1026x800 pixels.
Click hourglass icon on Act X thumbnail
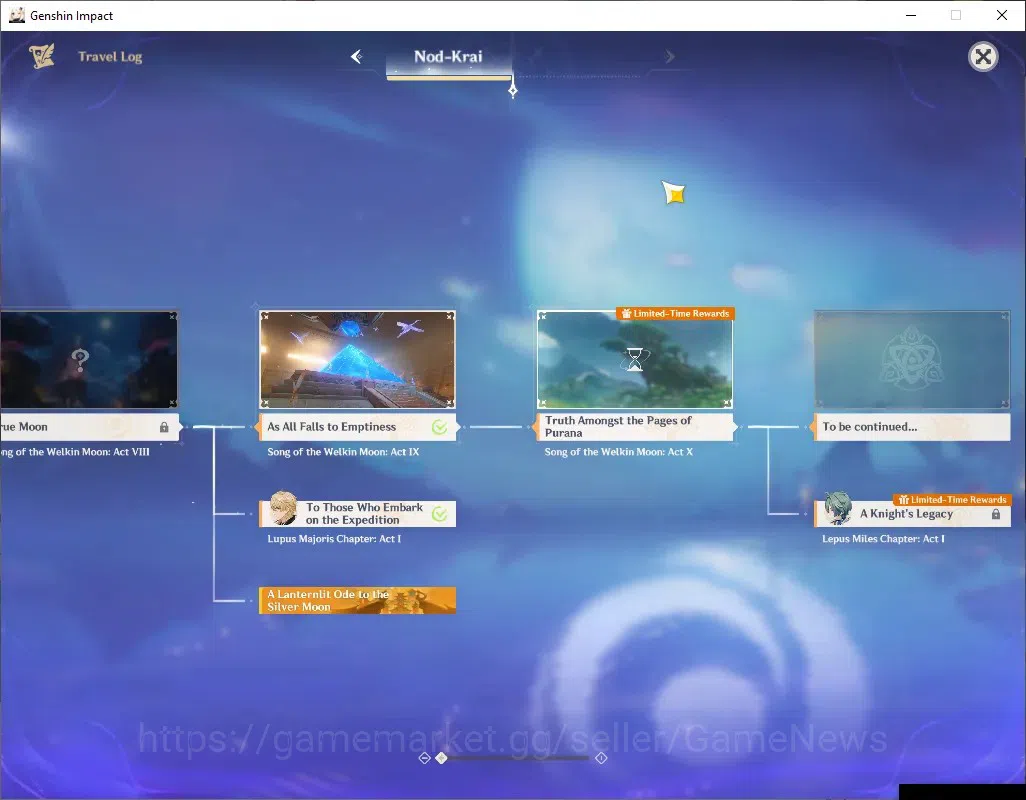pyautogui.click(x=635, y=359)
